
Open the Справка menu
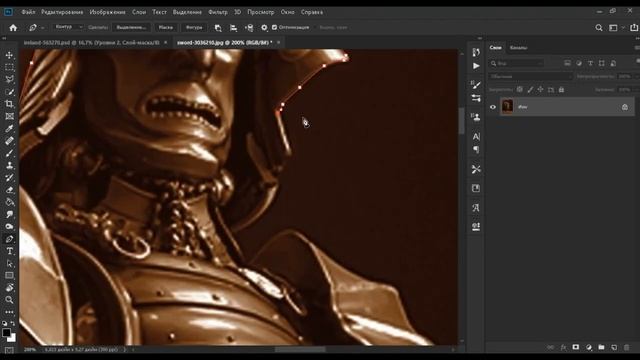coord(312,12)
